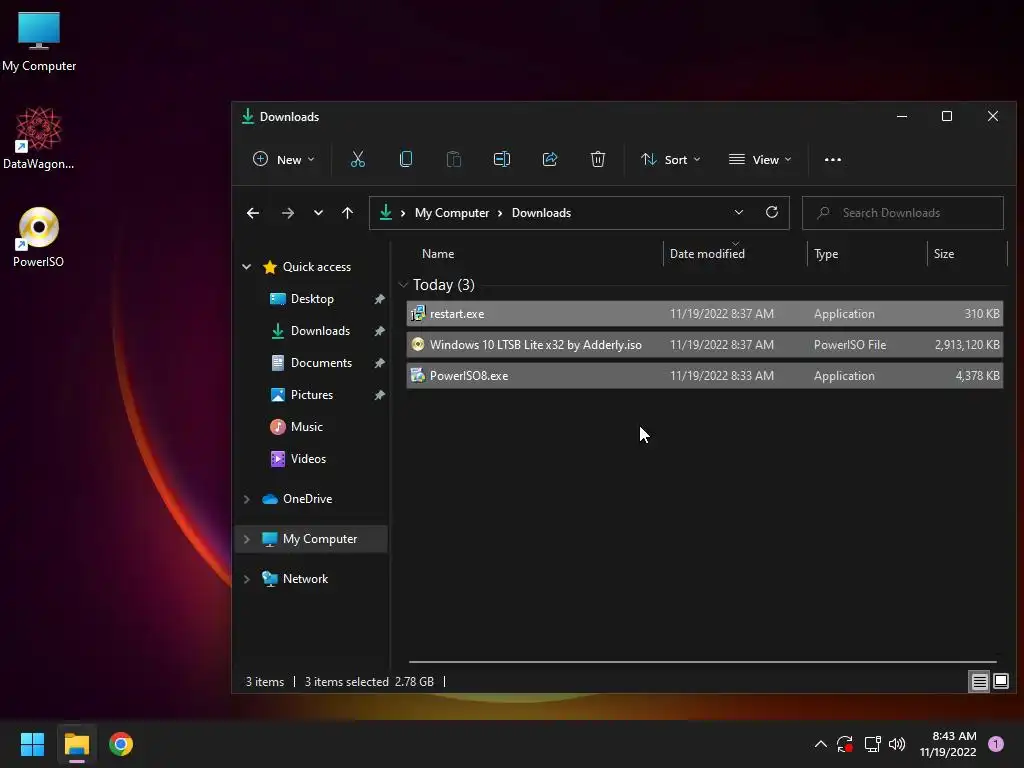Open the New dropdown menu
Screen dimensions: 1024x768
283,159
